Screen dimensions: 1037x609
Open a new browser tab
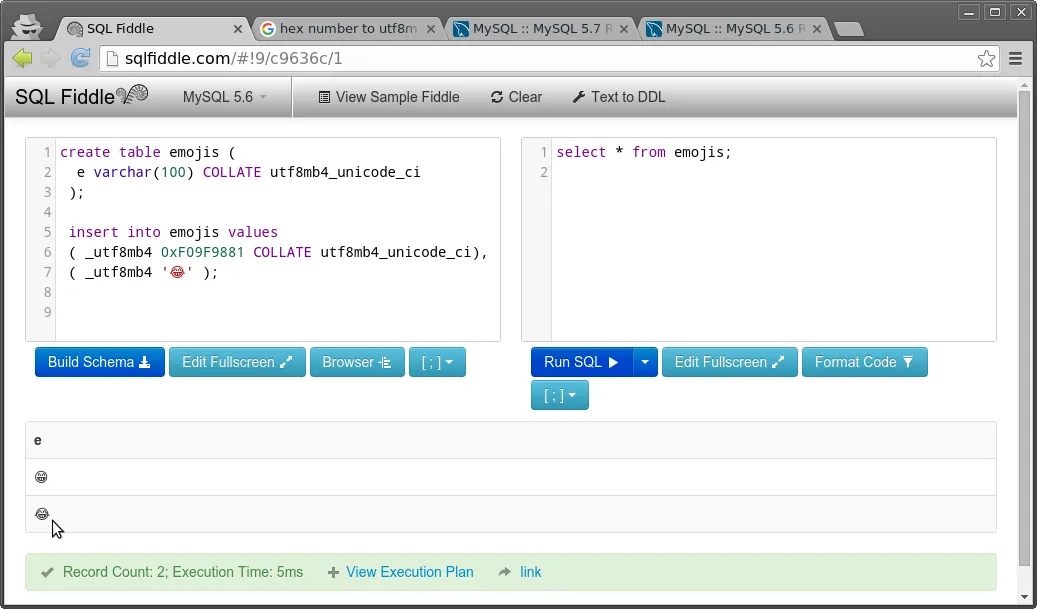click(849, 29)
